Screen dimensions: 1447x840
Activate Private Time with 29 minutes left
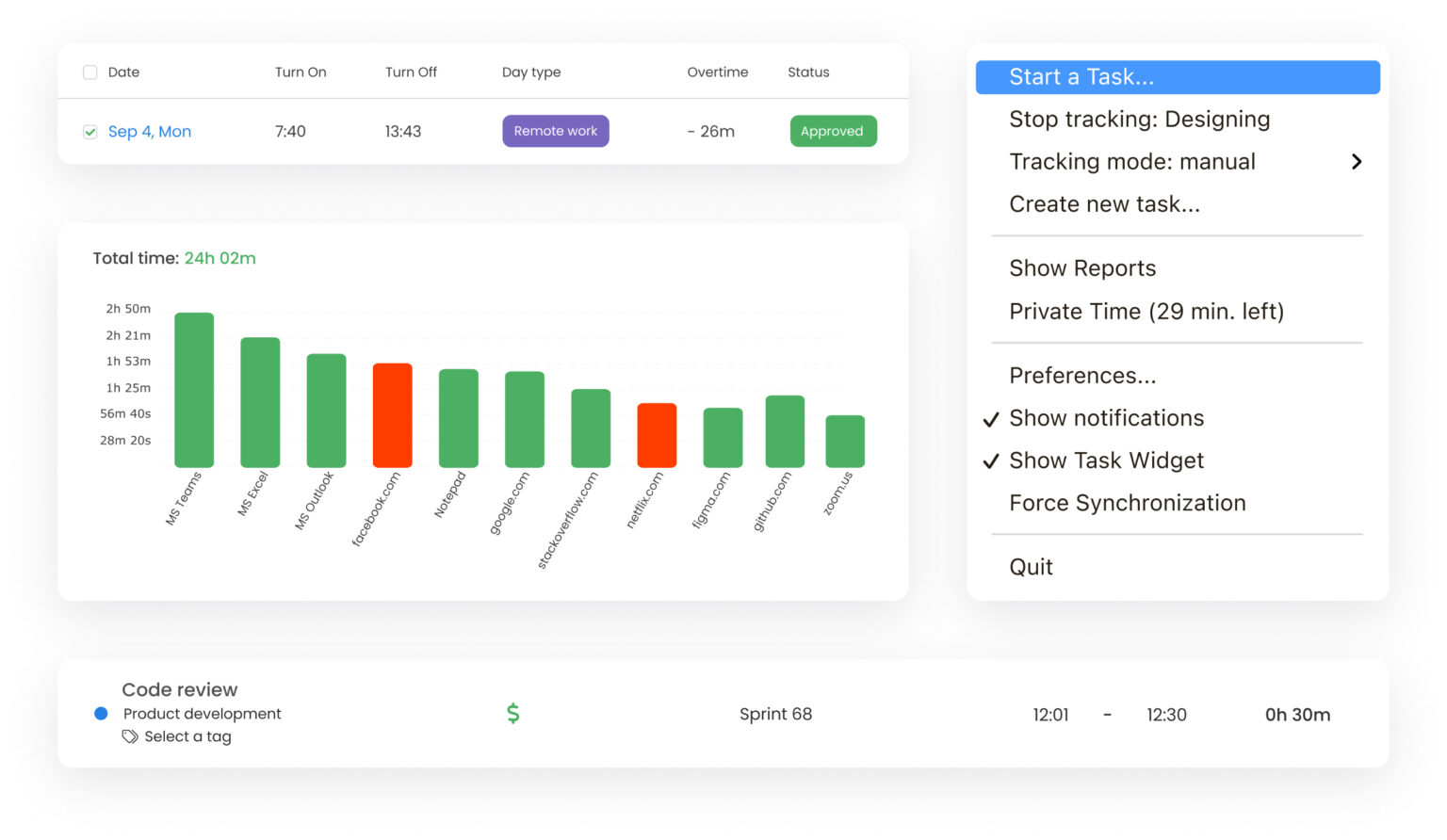1146,311
